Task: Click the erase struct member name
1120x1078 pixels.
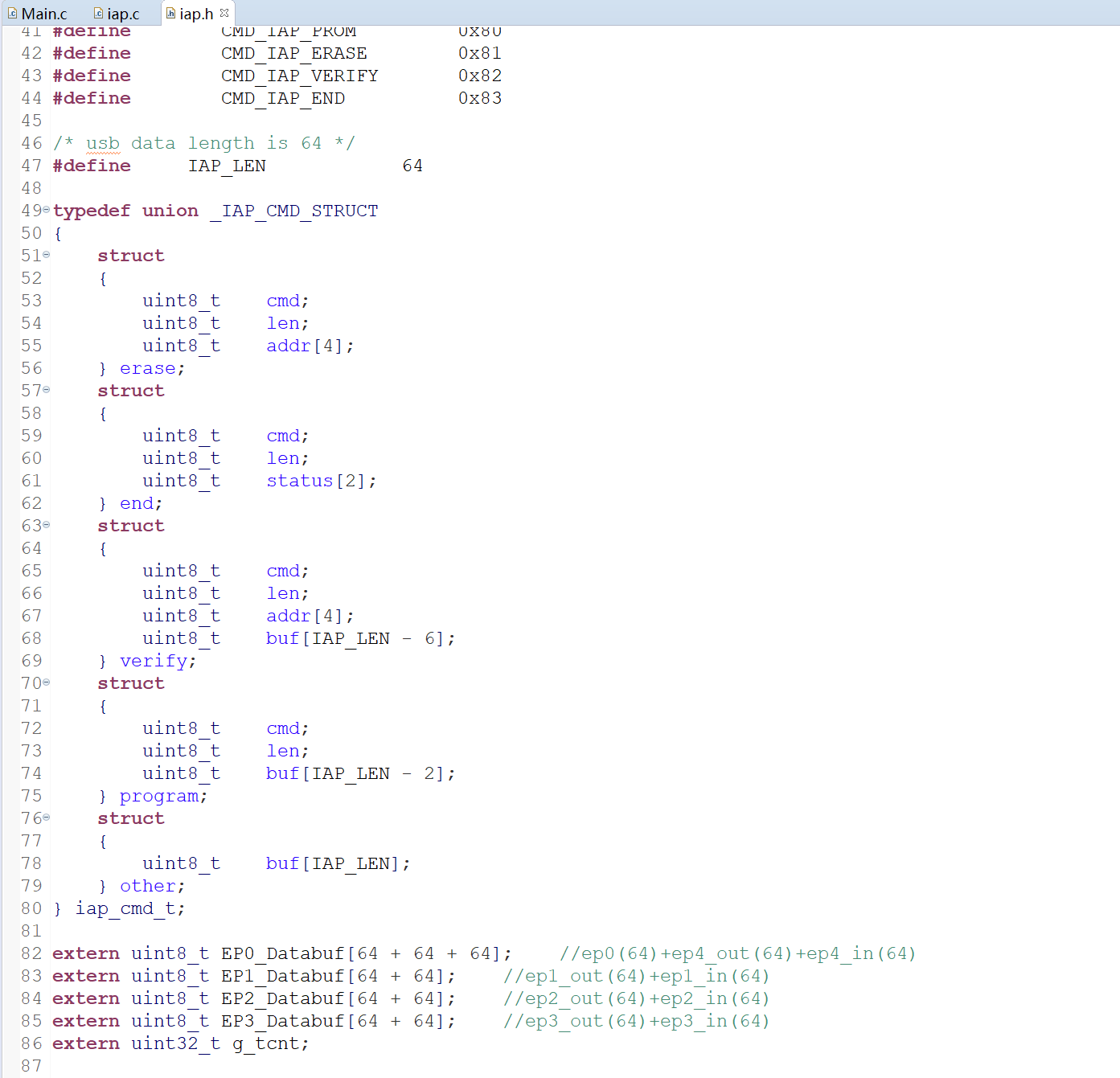Action: [148, 368]
